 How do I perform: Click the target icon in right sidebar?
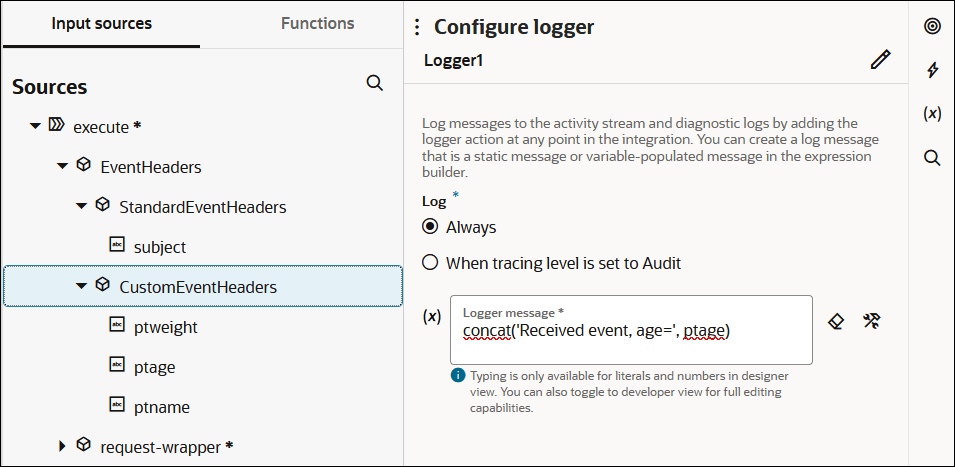click(932, 27)
